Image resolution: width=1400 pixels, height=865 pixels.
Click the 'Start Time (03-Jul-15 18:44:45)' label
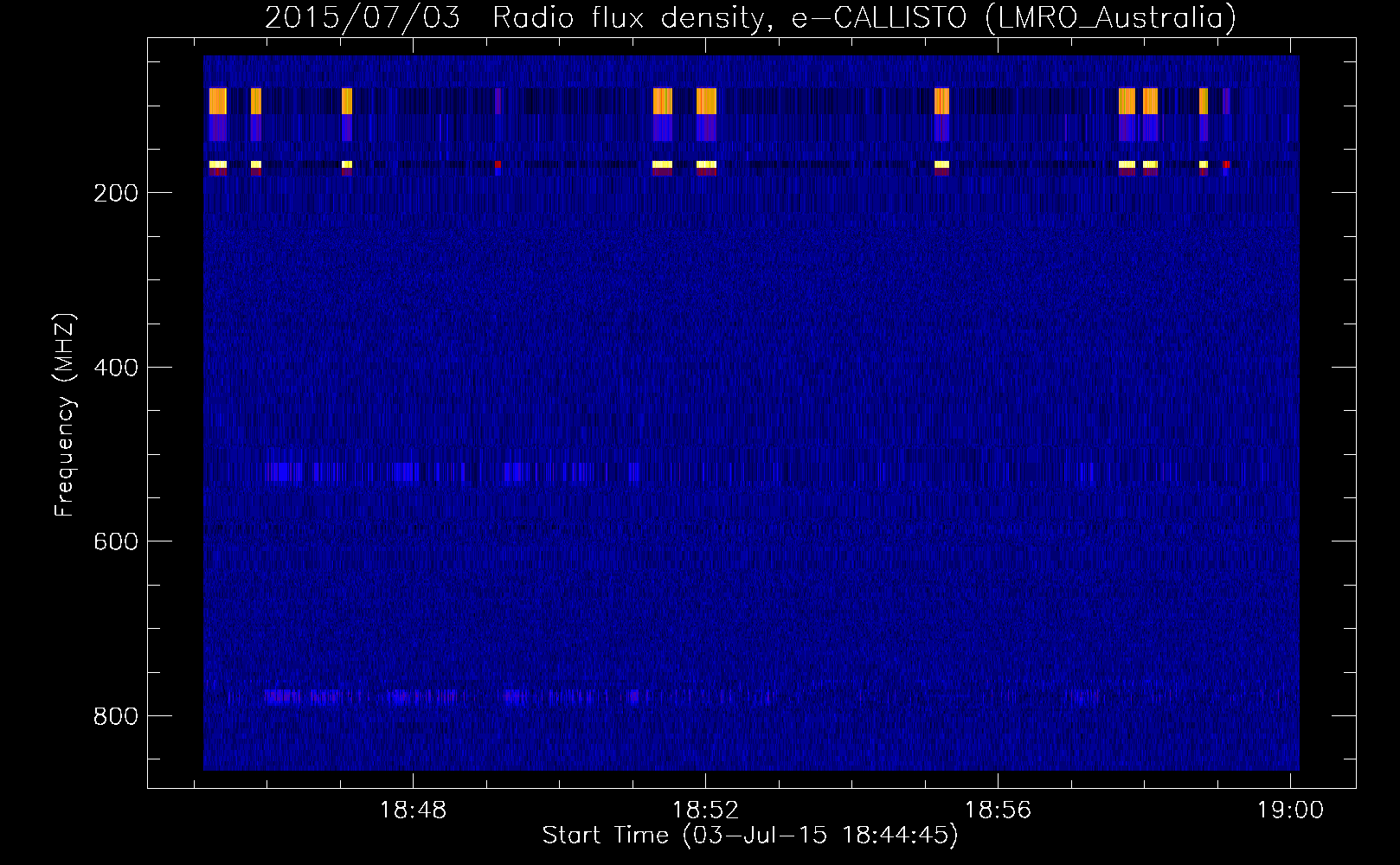(750, 836)
